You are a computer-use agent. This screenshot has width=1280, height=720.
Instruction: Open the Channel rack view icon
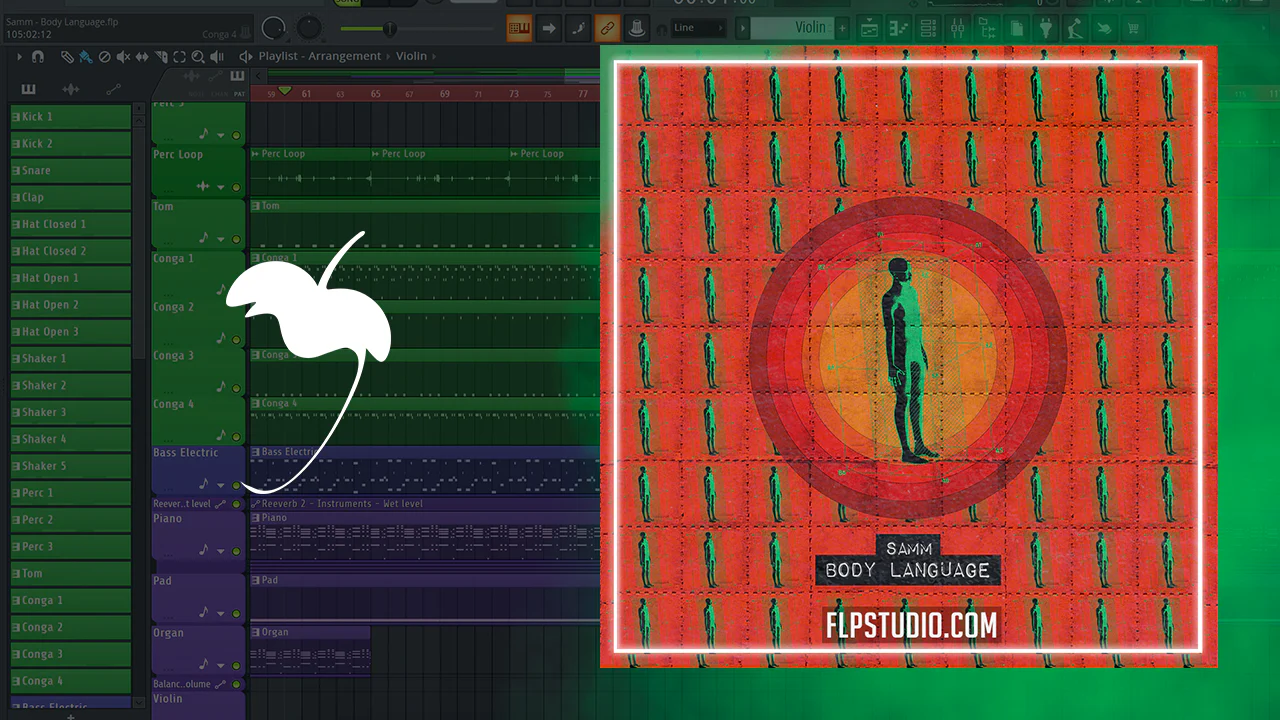pyautogui.click(x=928, y=28)
